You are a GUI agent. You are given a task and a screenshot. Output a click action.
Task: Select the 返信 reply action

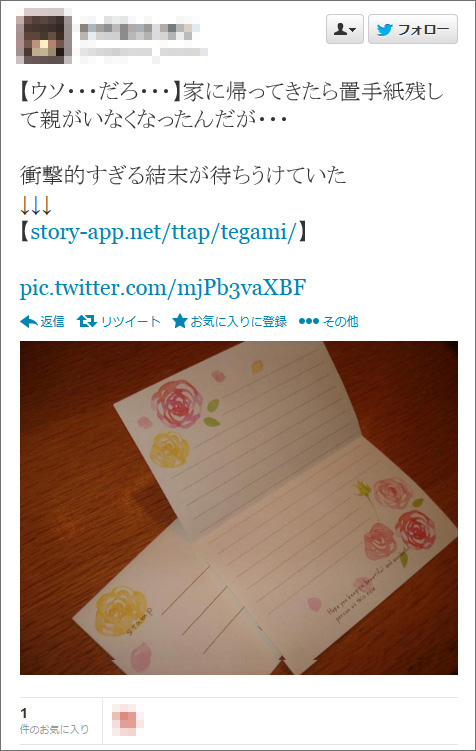coord(52,321)
